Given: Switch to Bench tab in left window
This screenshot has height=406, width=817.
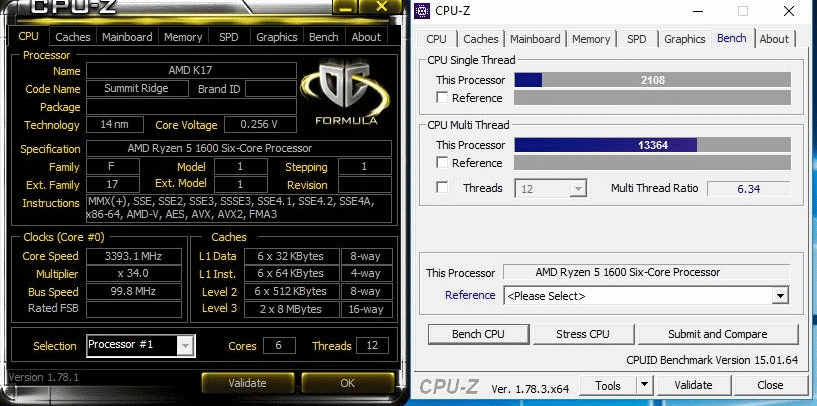Looking at the screenshot, I should click(324, 37).
